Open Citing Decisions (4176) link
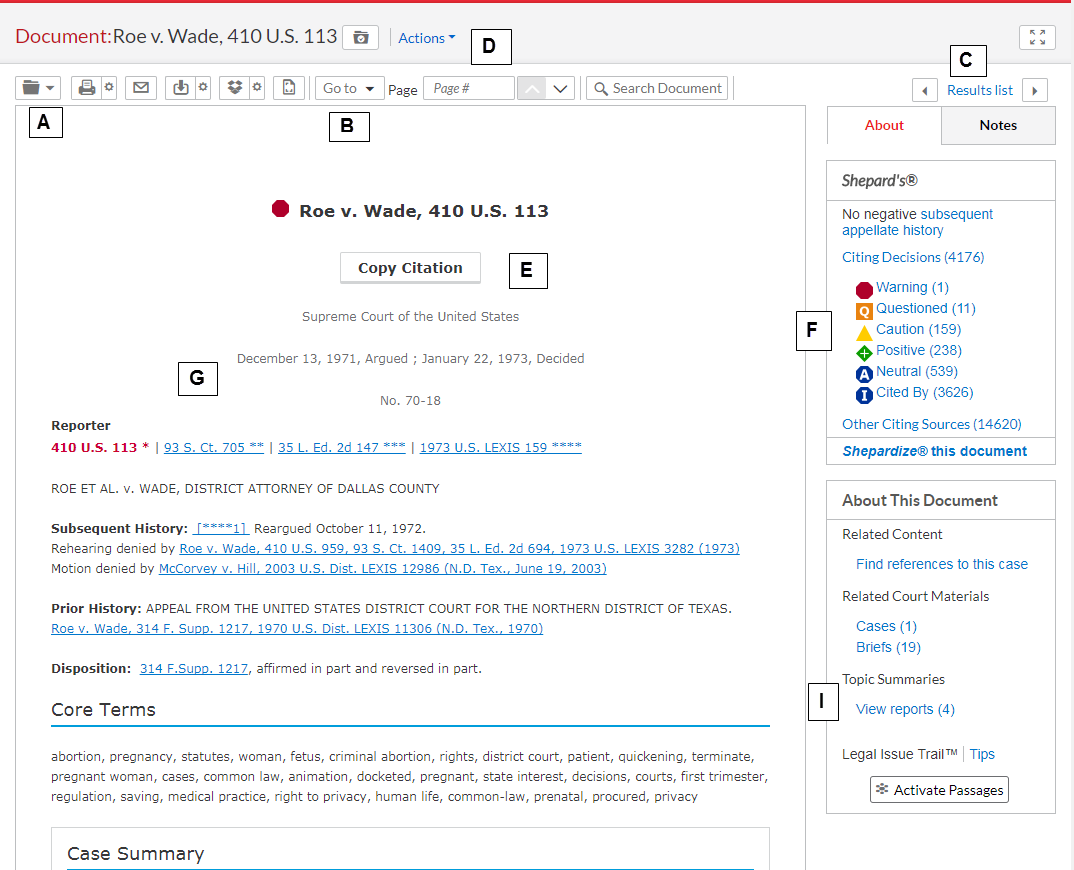 [913, 257]
